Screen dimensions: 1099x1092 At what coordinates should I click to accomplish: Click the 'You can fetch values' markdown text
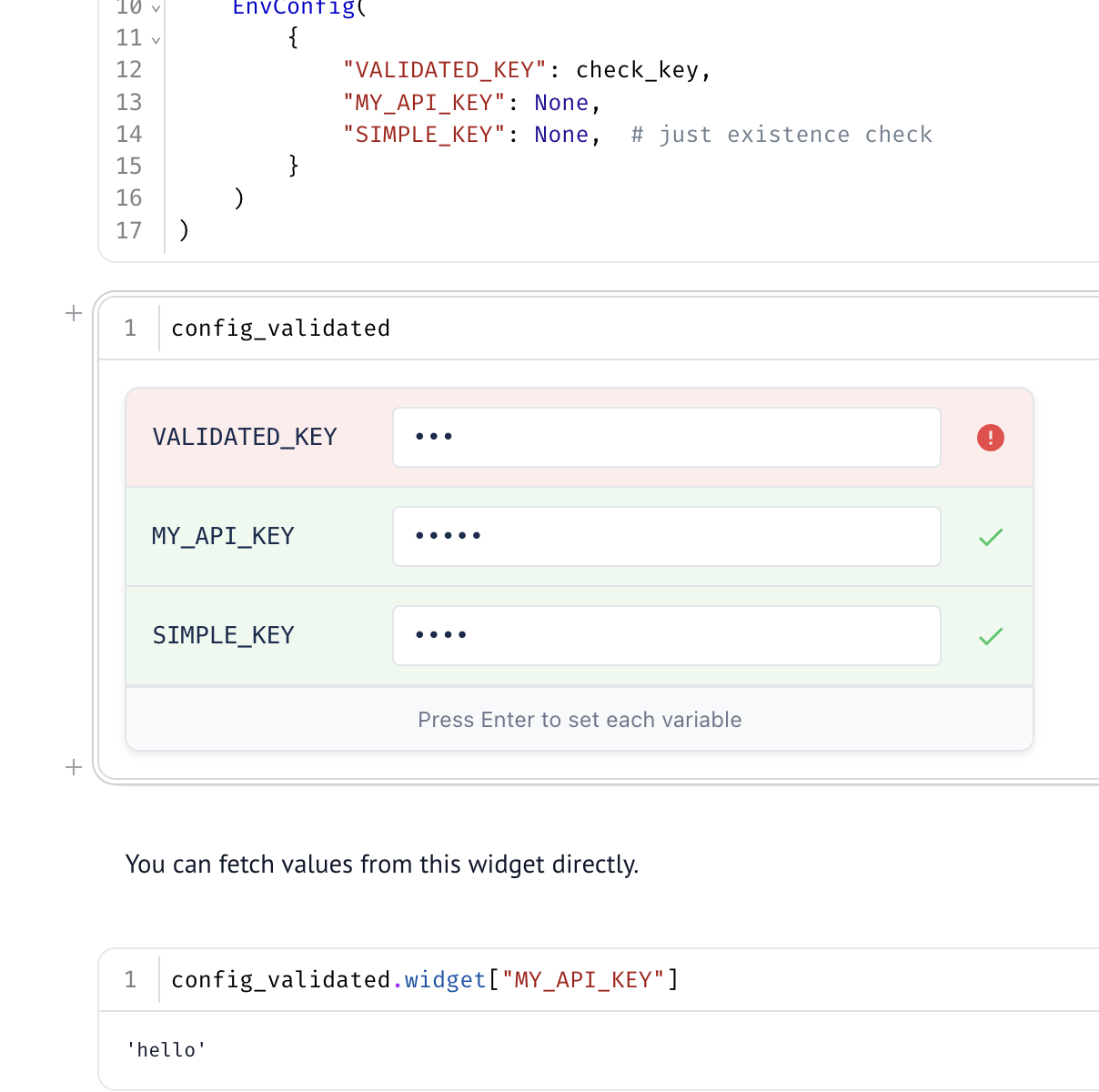(382, 864)
